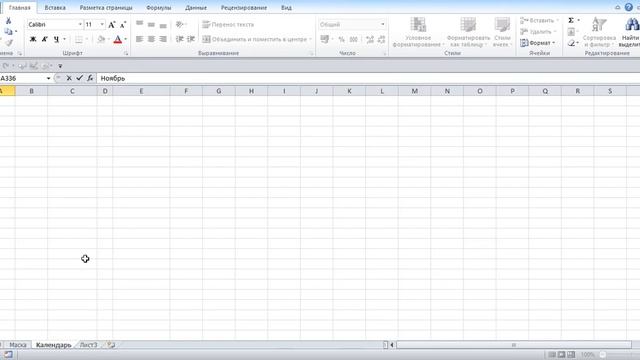640x360 pixels.
Task: Open Сортировка и фильтр menu
Action: (599, 33)
